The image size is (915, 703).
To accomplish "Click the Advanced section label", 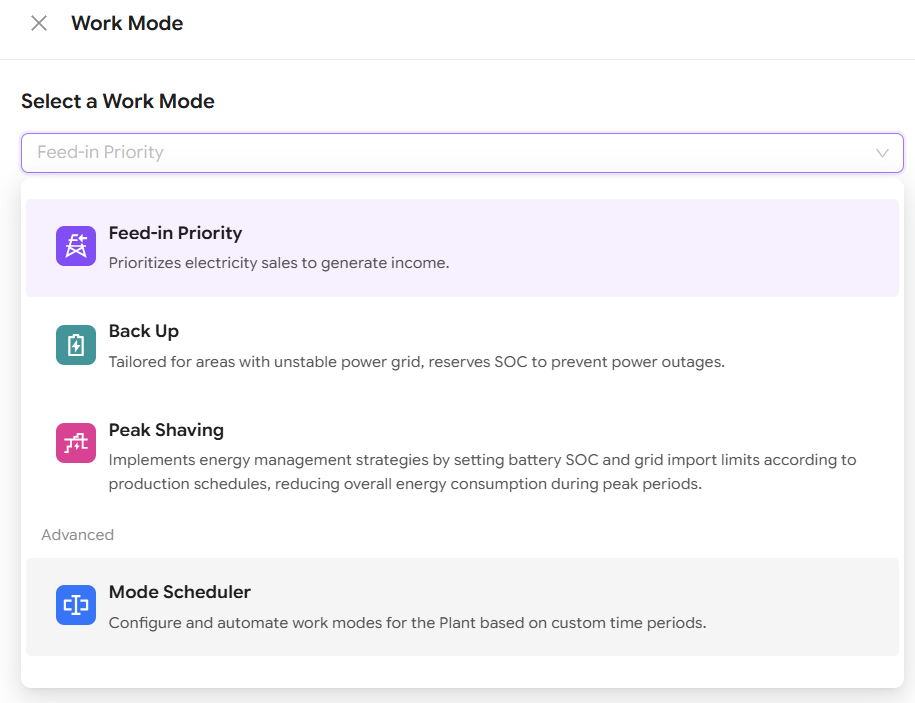I will pos(77,535).
